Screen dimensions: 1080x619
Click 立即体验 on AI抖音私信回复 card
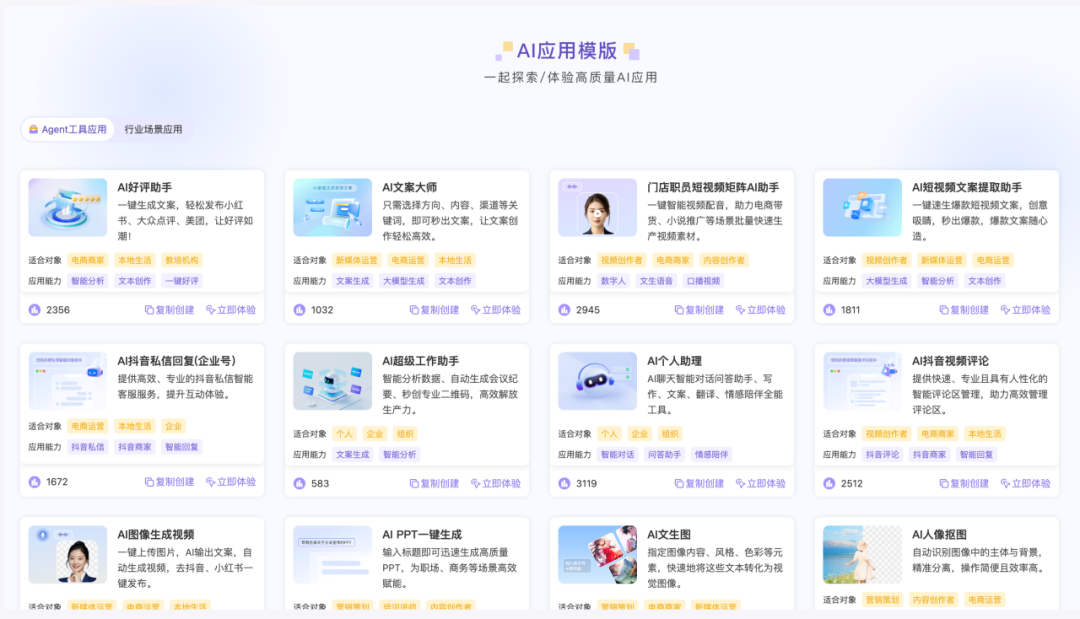231,482
